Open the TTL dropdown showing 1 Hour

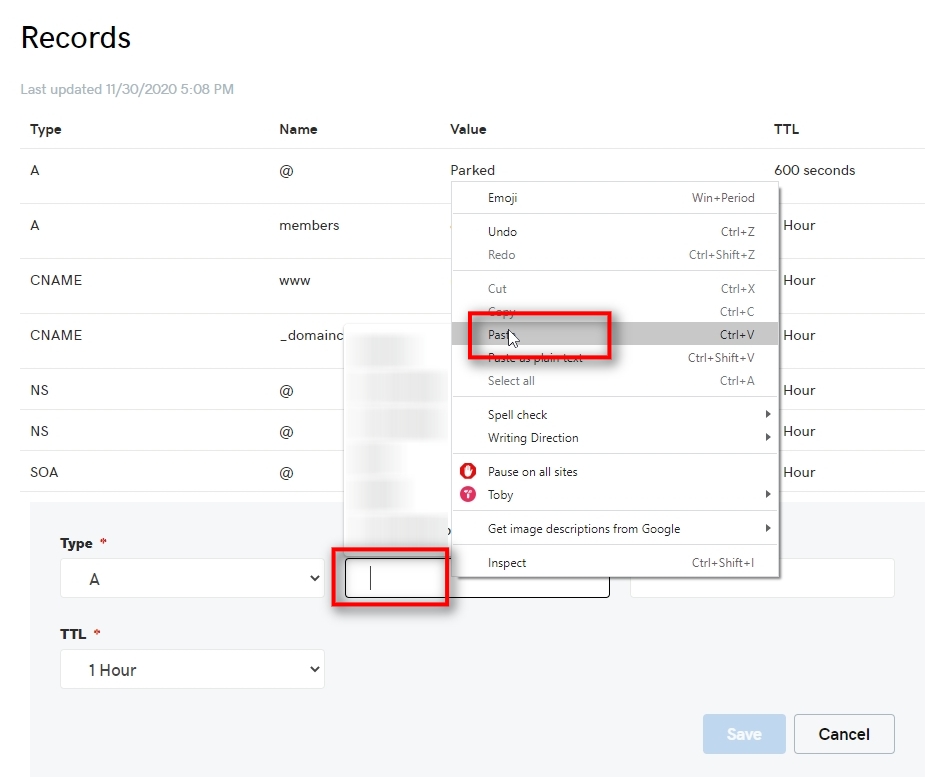coord(193,669)
